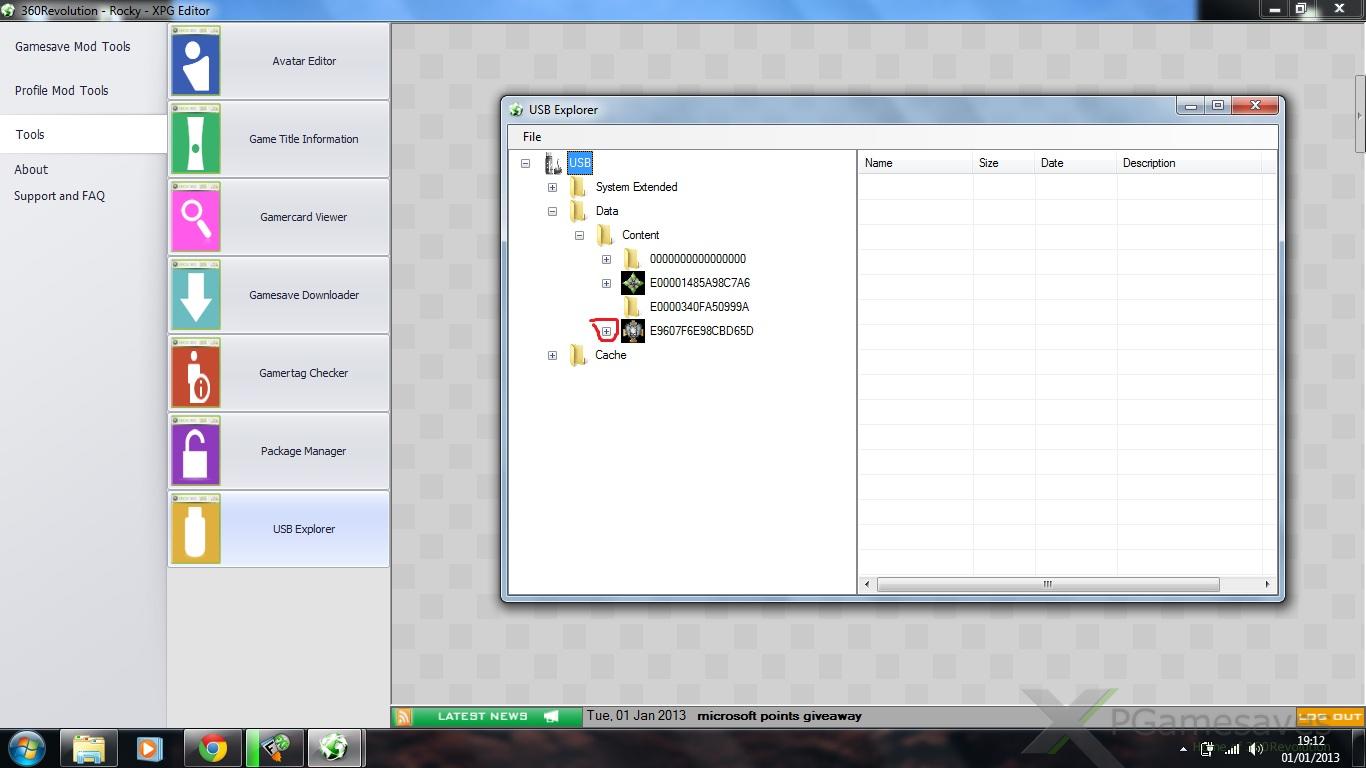This screenshot has height=768, width=1366.
Task: Select the USB Explorer drive icon
Action: point(196,529)
